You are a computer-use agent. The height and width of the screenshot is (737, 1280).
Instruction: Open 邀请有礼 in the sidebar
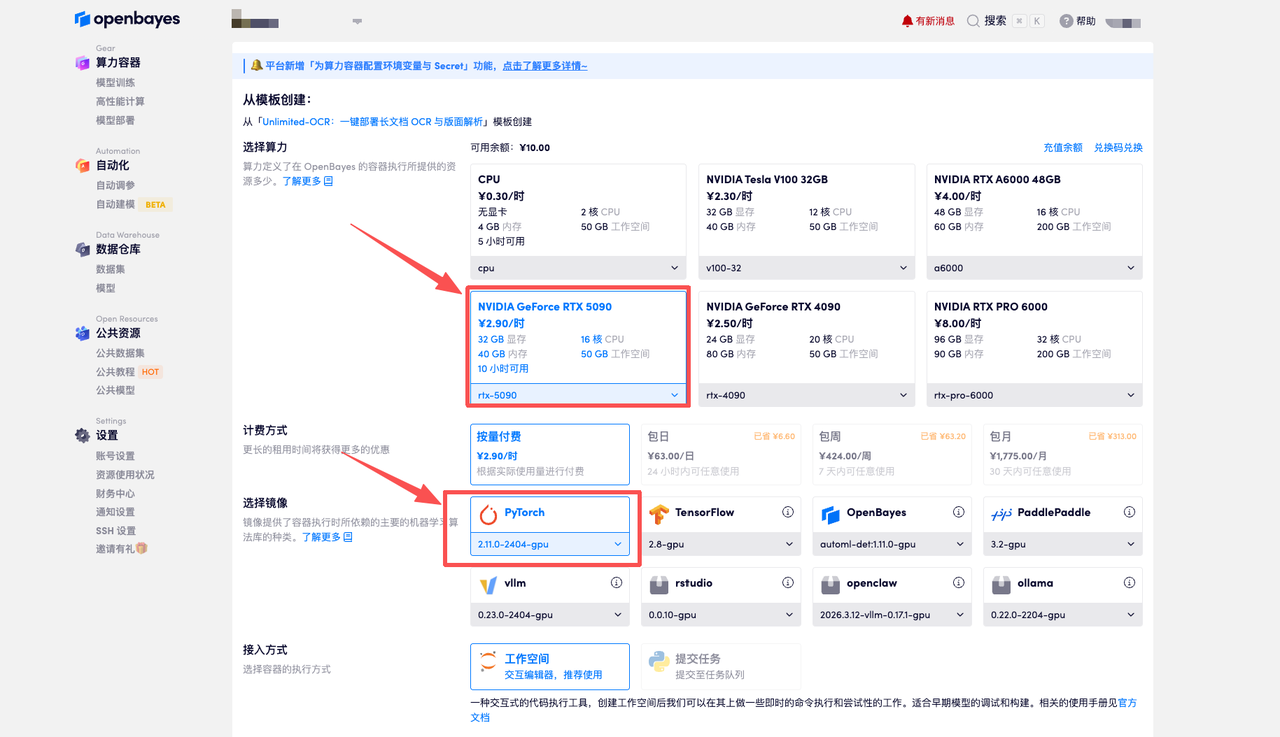pyautogui.click(x=121, y=549)
